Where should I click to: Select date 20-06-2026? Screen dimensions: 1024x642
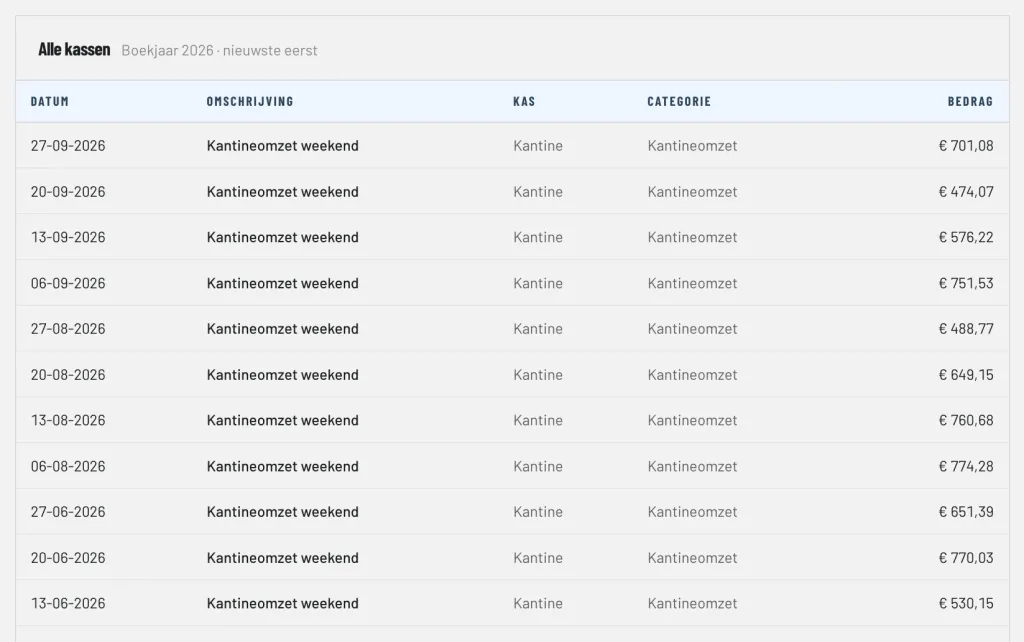point(68,558)
